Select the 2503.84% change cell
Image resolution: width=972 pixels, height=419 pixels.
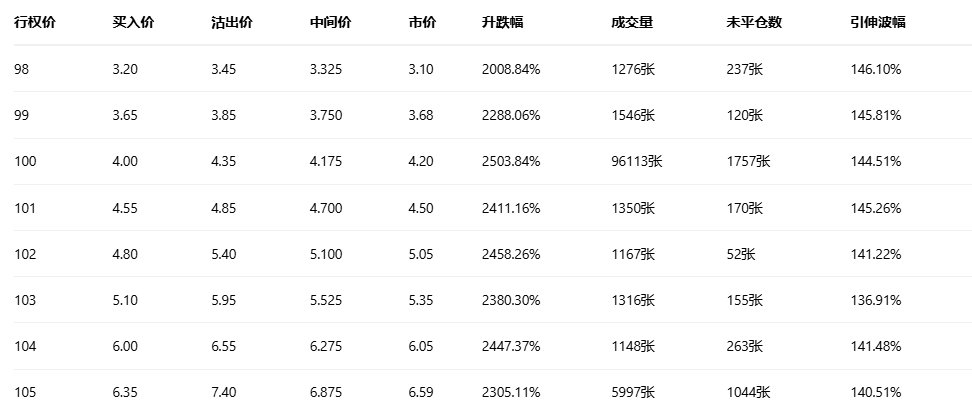click(x=510, y=161)
